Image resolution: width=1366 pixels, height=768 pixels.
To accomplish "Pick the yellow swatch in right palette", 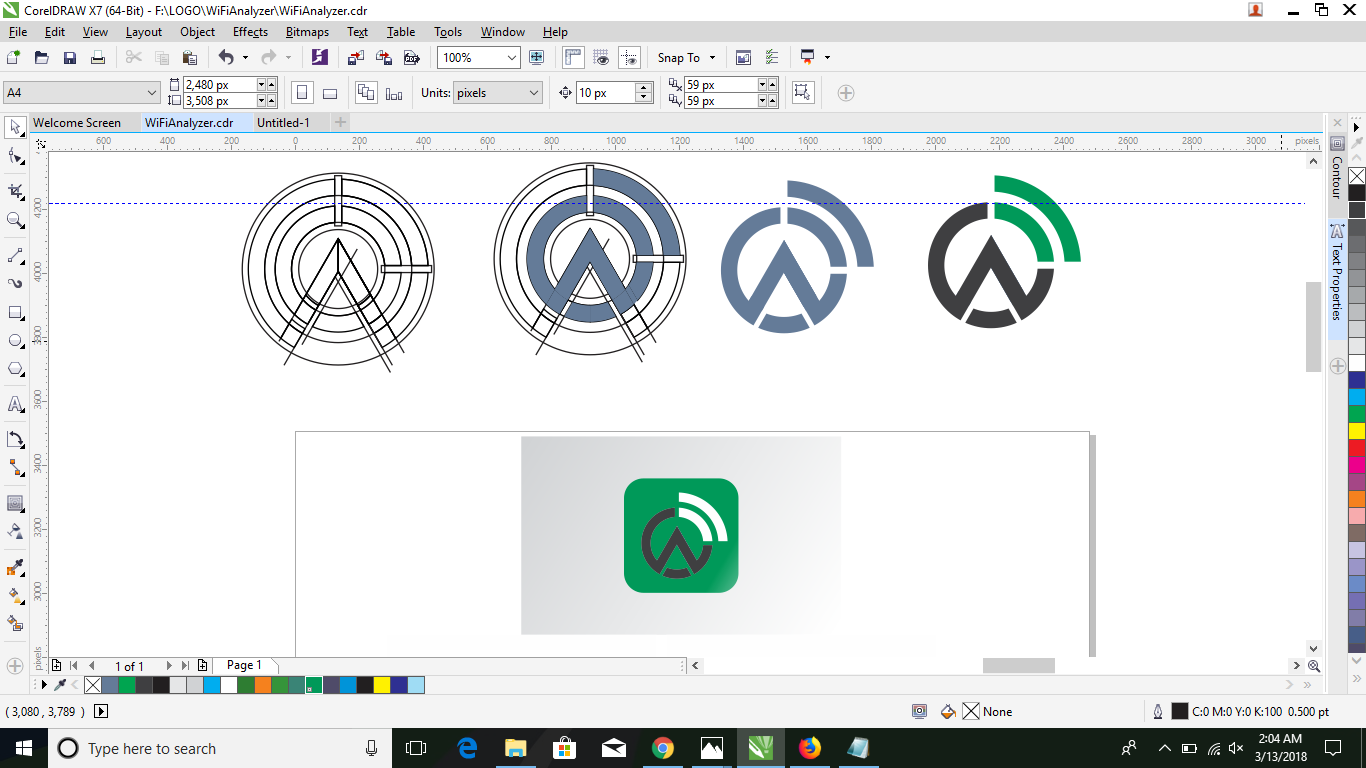I will [1357, 431].
